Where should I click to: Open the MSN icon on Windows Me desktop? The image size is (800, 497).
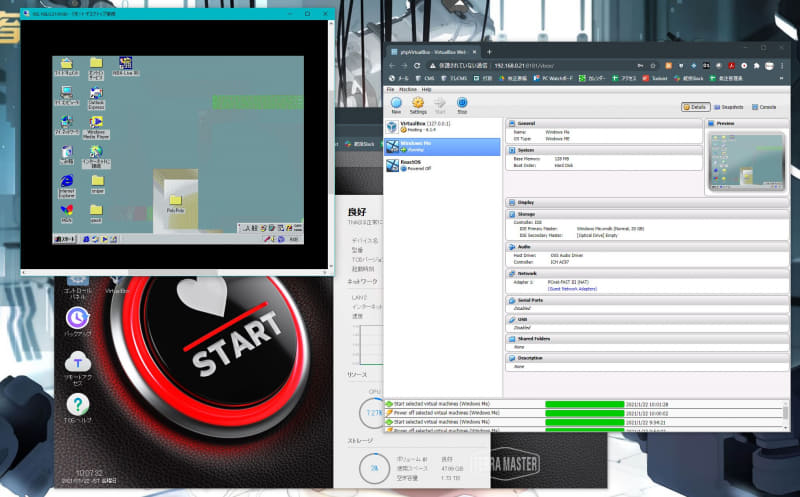click(66, 214)
